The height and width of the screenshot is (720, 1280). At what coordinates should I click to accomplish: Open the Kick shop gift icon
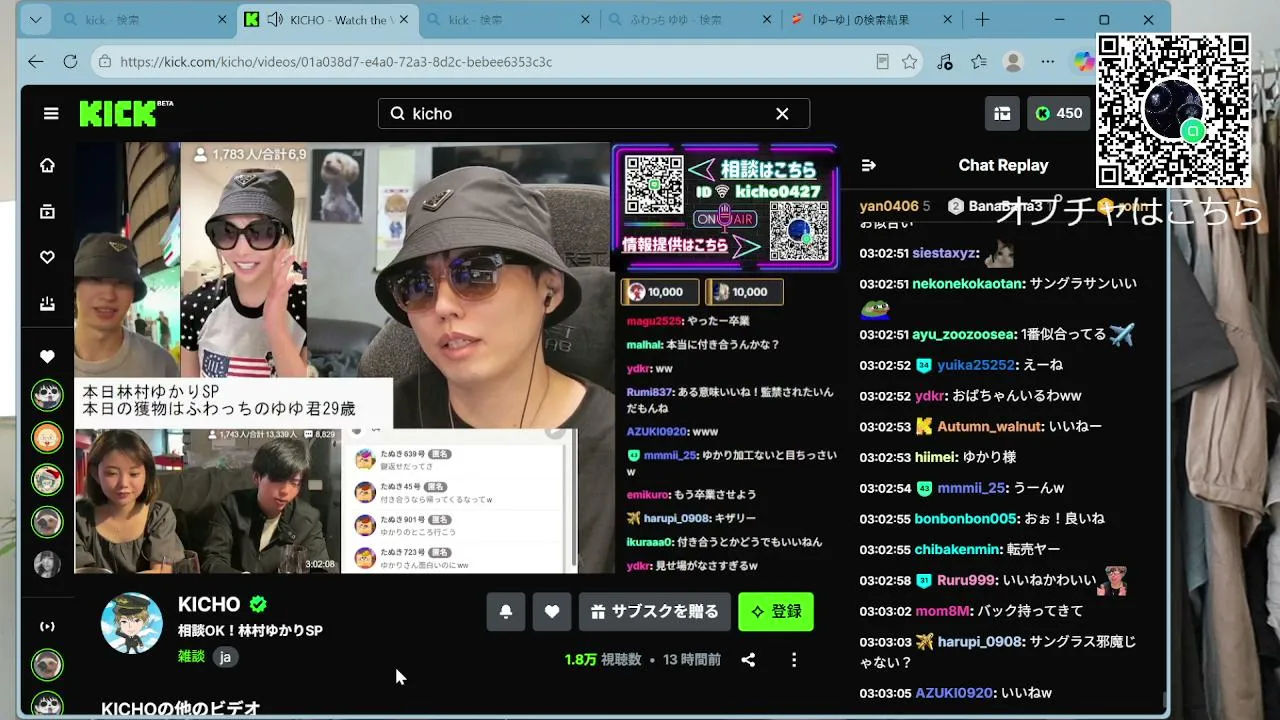(x=1002, y=114)
